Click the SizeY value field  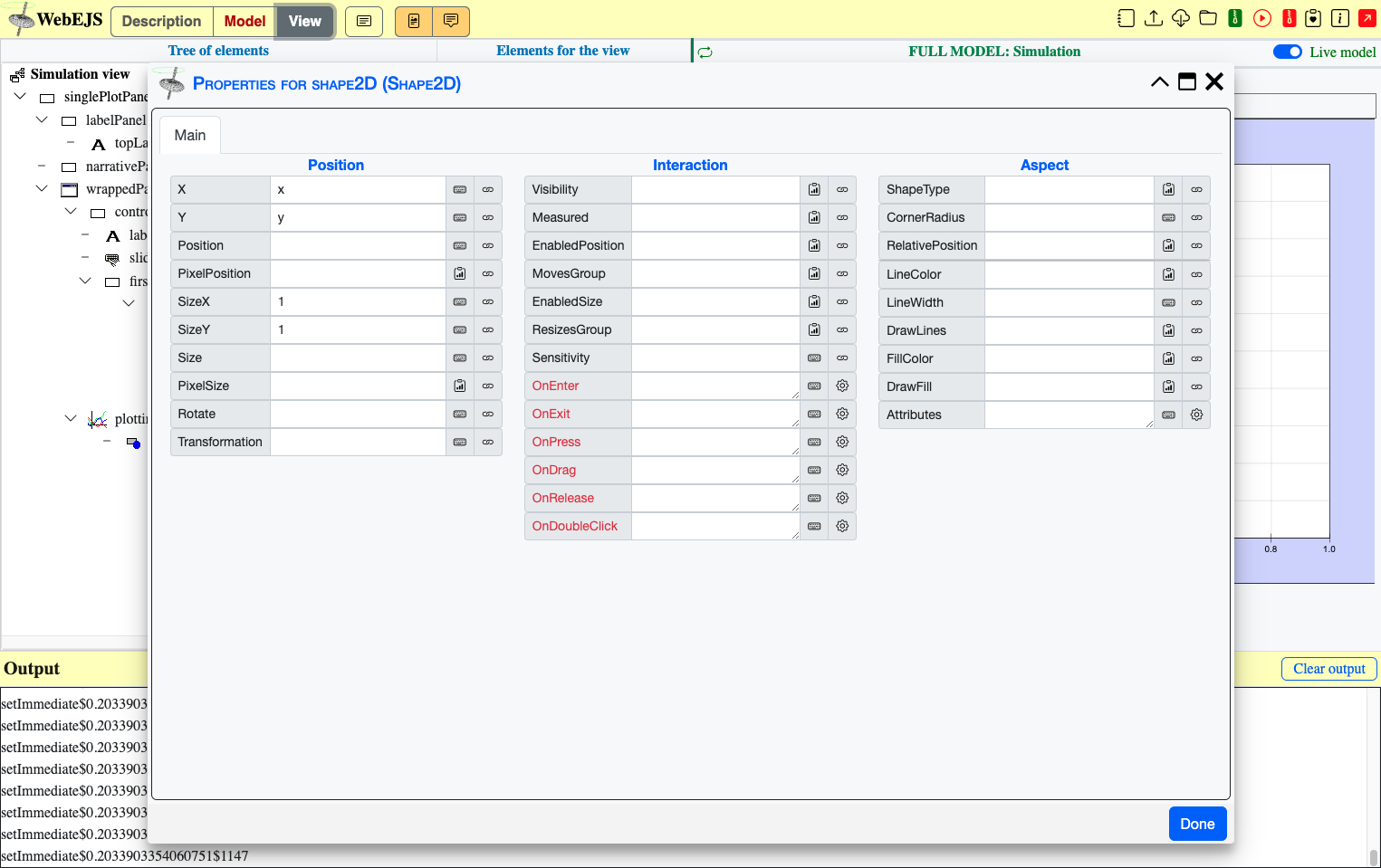[x=358, y=330]
